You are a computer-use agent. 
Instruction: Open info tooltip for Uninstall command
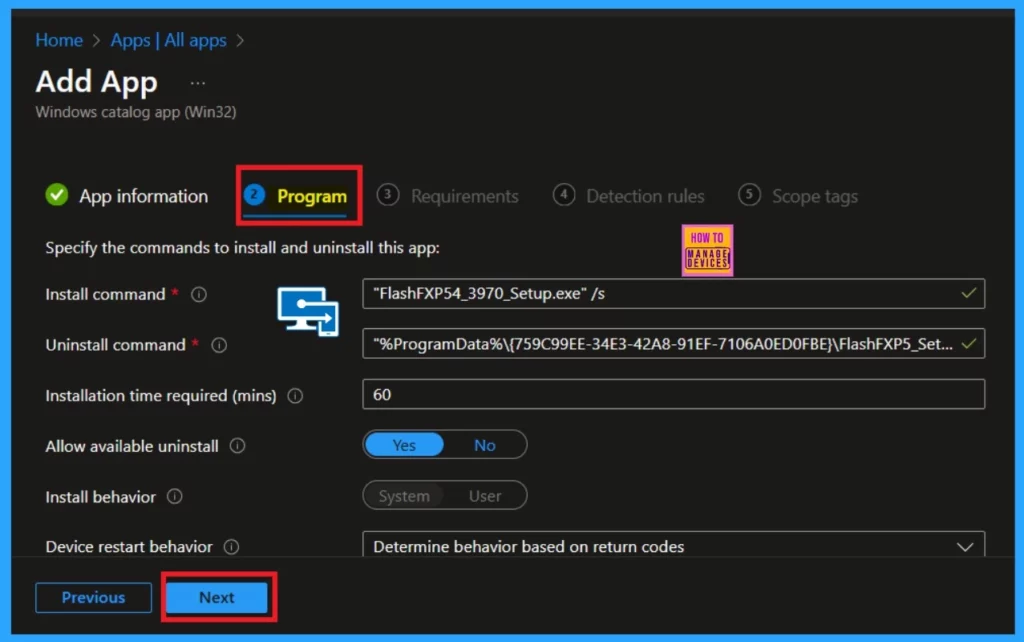tap(219, 345)
